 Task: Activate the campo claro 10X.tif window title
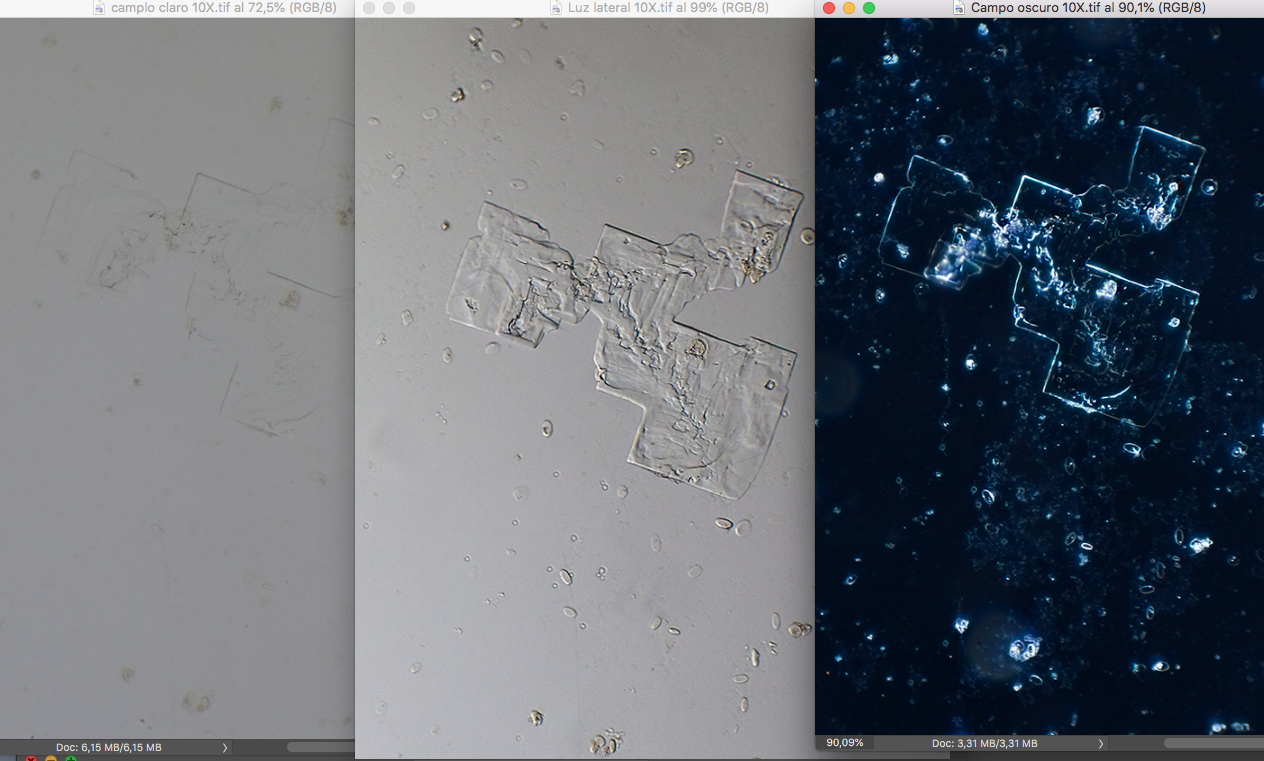point(224,8)
